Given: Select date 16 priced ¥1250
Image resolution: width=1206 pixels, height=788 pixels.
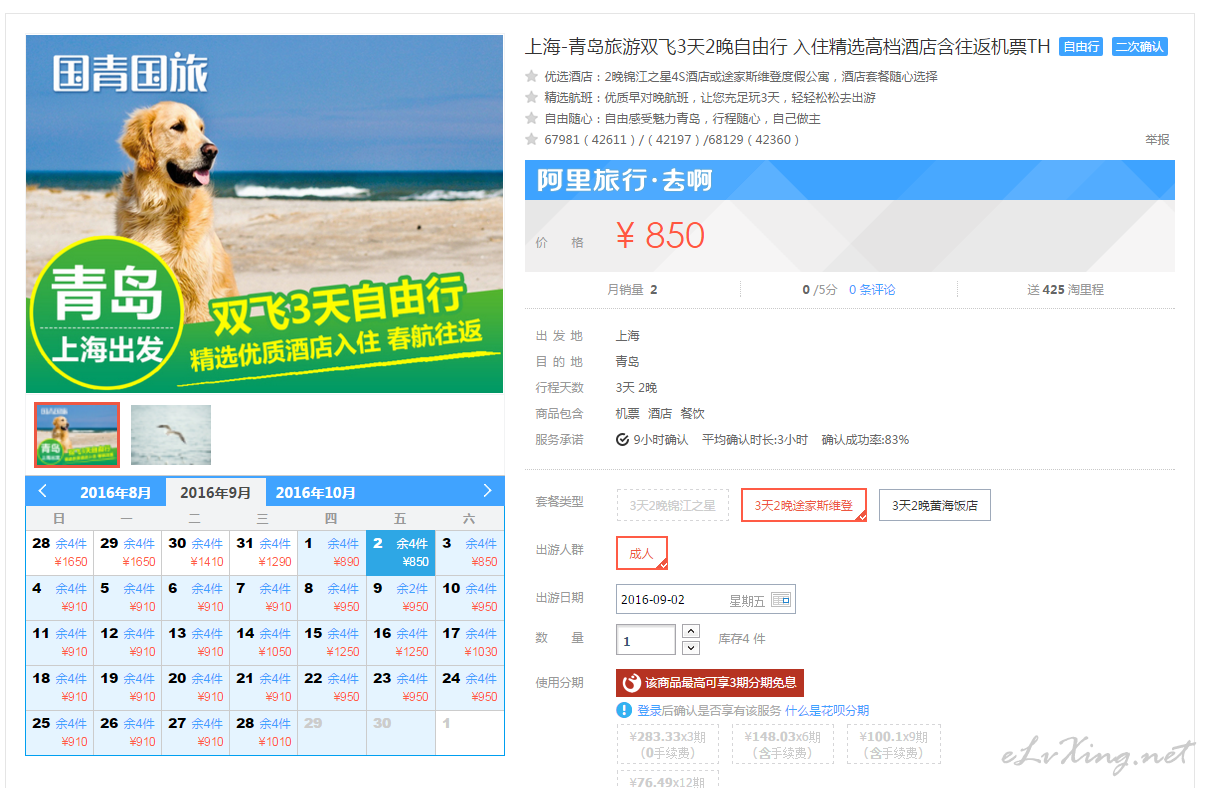Looking at the screenshot, I should click(x=400, y=642).
